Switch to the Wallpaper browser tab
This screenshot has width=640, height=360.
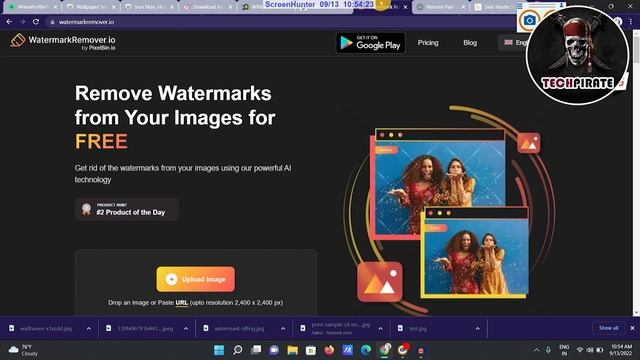90,7
